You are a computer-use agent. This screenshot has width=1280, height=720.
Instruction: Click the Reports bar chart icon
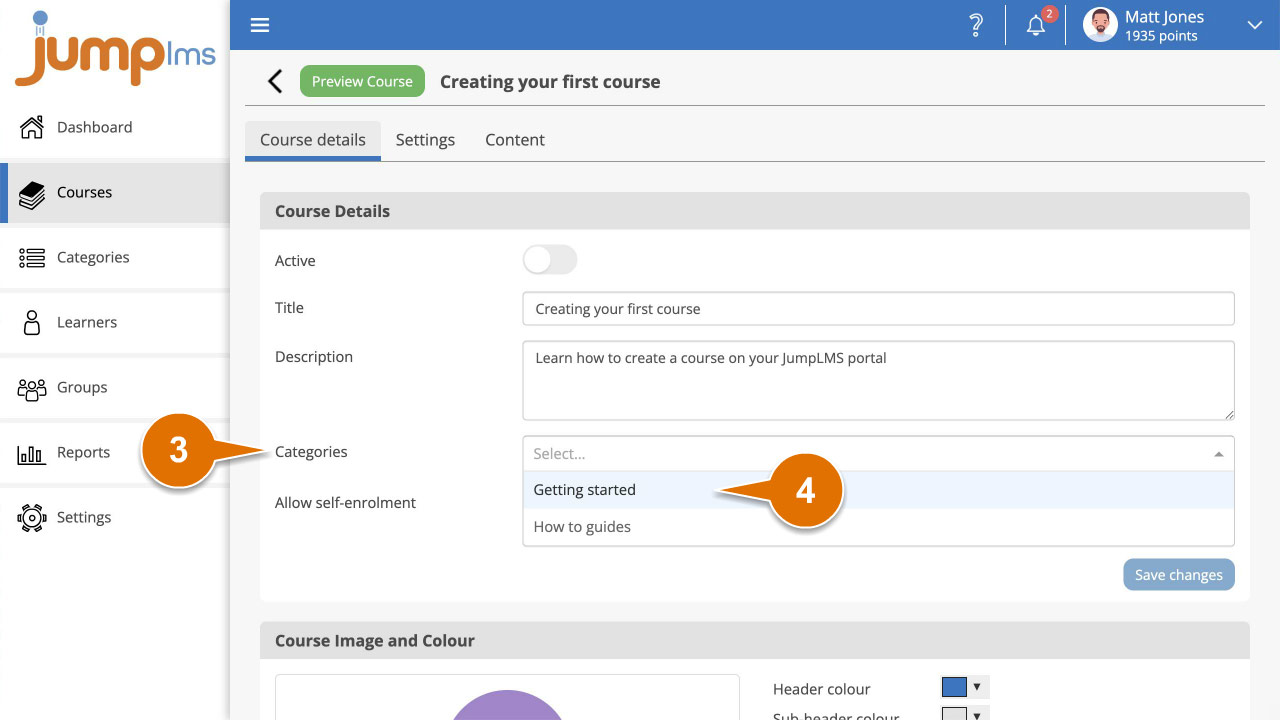click(x=32, y=454)
